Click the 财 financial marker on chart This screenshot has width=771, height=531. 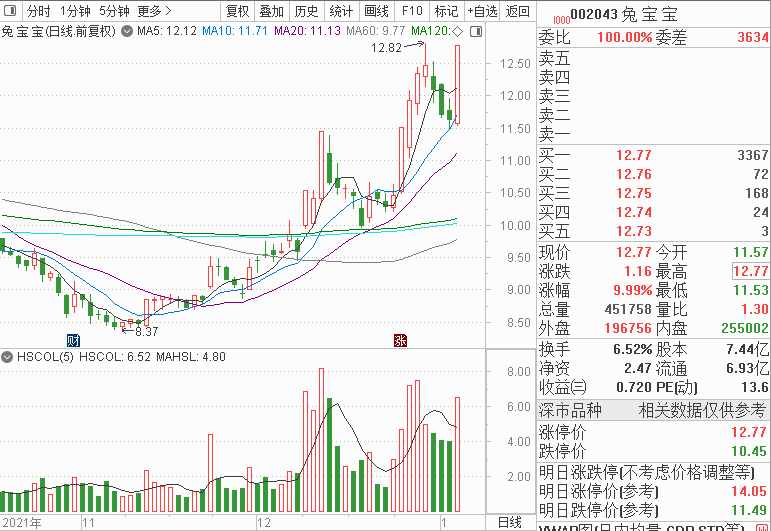tap(73, 340)
